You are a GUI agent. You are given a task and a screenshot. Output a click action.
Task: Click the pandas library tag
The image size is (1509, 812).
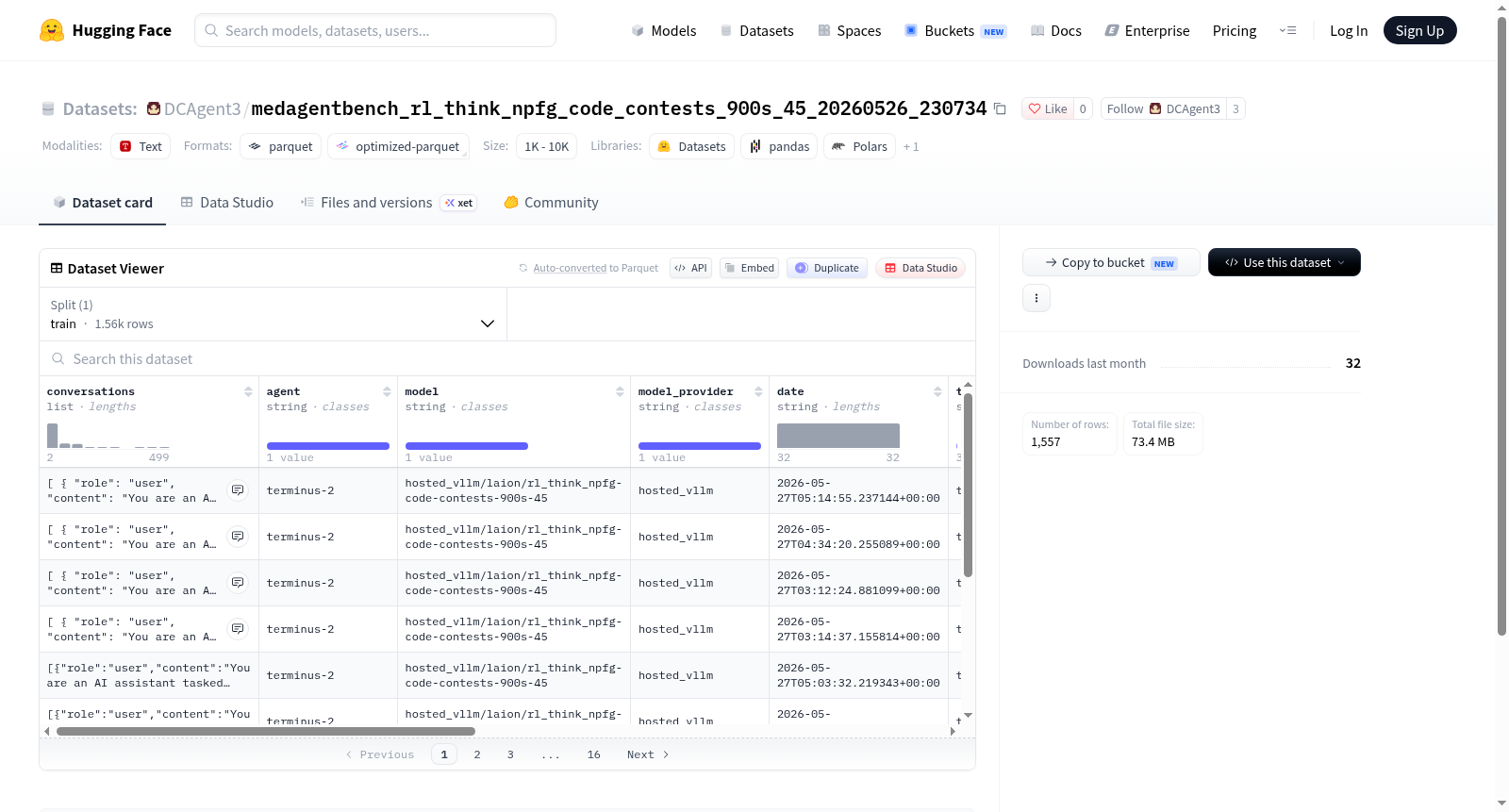779,146
